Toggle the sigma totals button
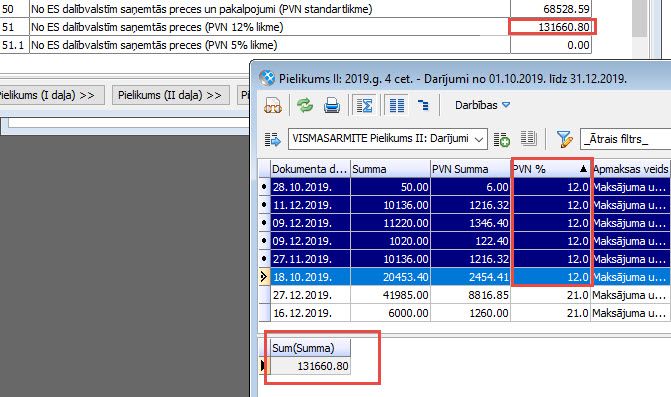The height and width of the screenshot is (397, 671). click(x=364, y=105)
